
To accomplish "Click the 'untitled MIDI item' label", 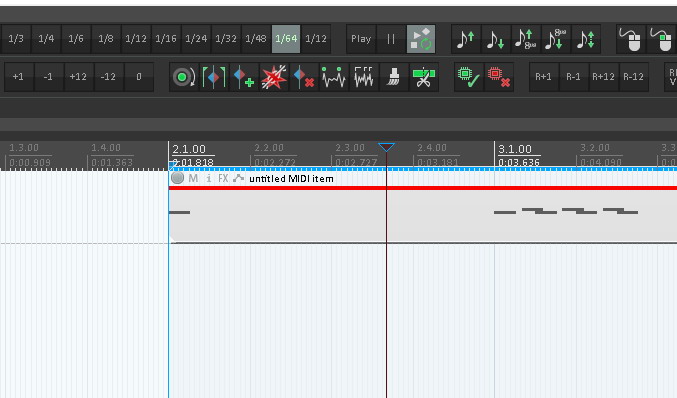I will click(x=291, y=179).
